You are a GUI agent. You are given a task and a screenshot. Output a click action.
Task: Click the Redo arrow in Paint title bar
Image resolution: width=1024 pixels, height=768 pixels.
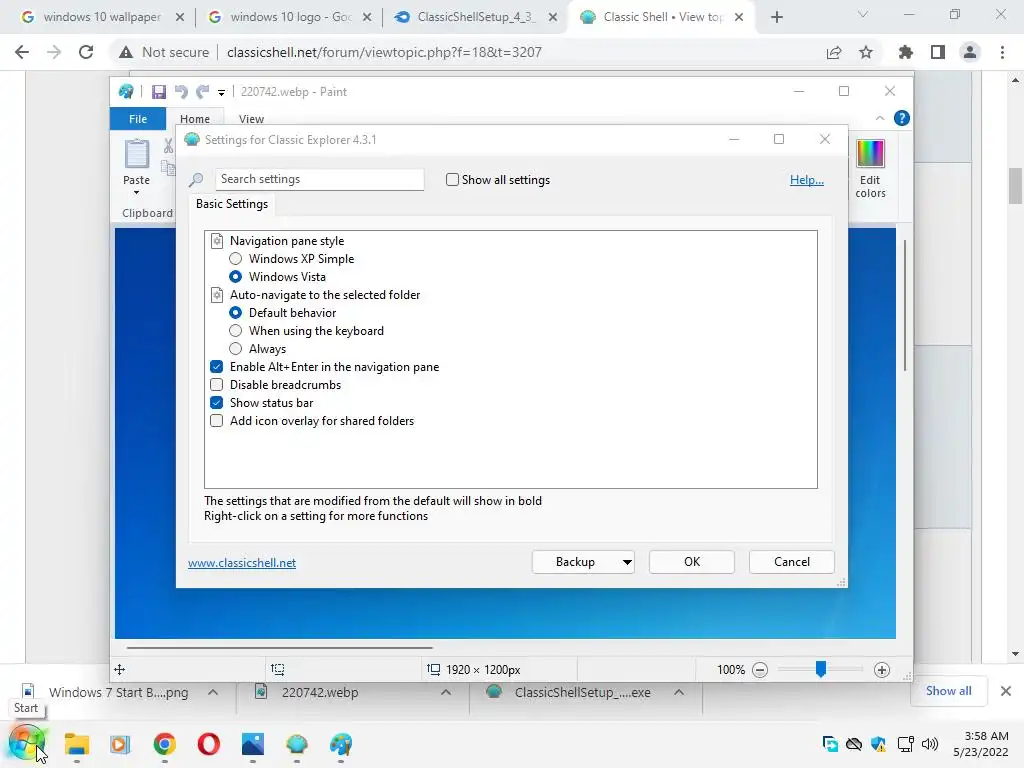[x=203, y=92]
